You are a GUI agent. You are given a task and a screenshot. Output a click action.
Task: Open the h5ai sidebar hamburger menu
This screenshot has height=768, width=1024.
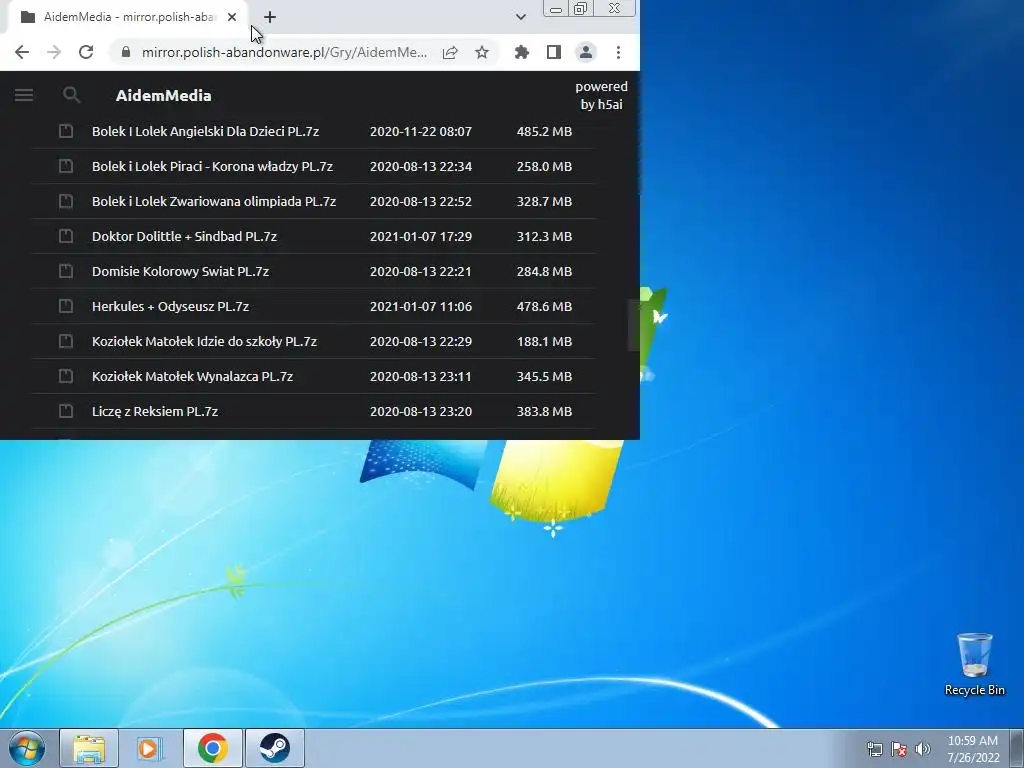[24, 95]
